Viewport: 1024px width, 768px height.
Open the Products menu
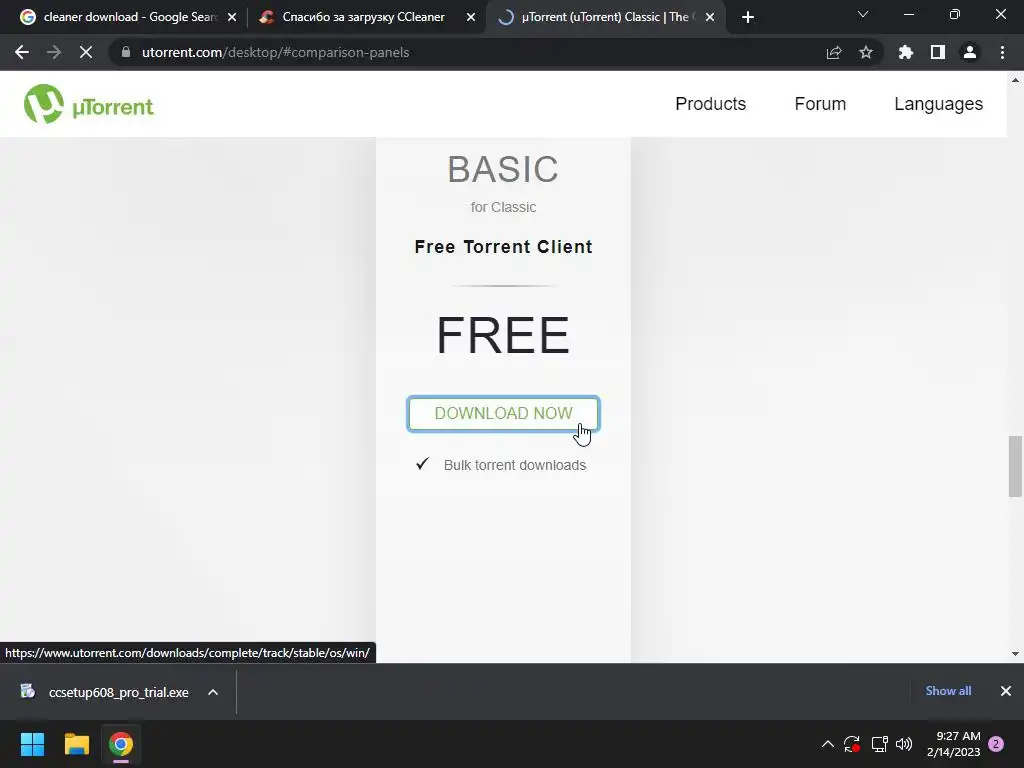(711, 104)
